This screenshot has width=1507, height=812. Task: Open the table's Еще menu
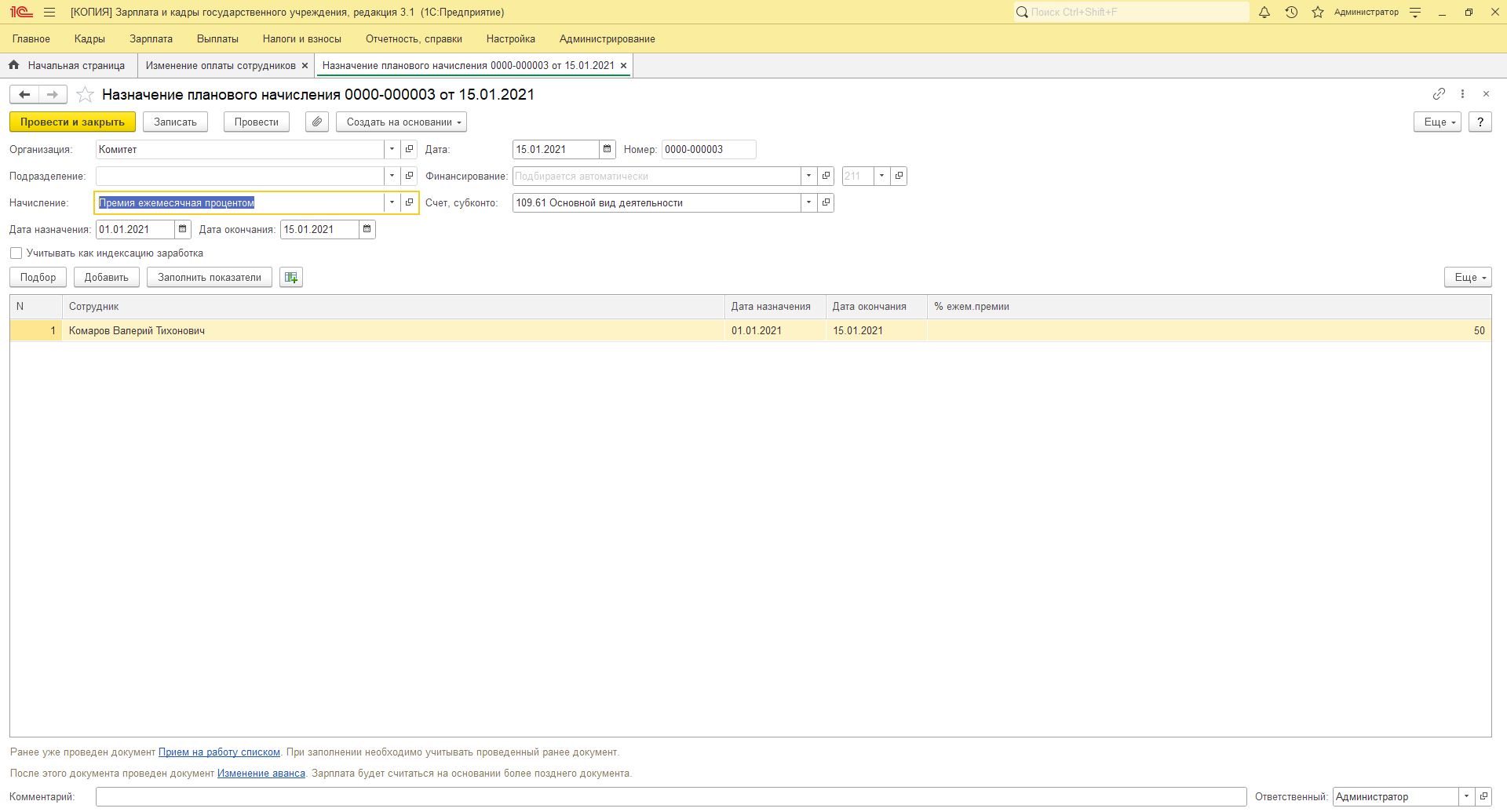1468,278
